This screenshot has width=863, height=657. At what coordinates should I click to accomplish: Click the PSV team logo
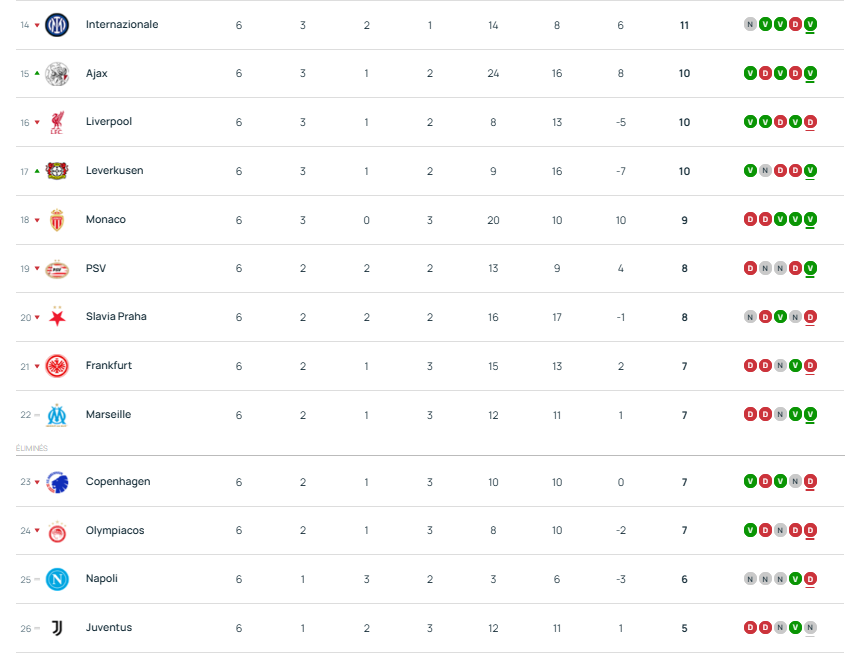[x=57, y=268]
